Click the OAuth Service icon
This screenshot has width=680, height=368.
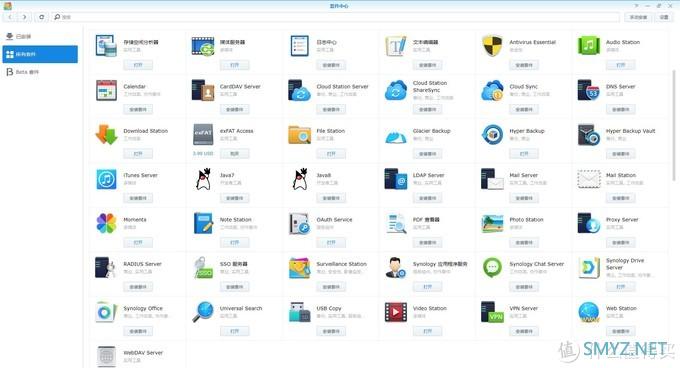pyautogui.click(x=299, y=223)
